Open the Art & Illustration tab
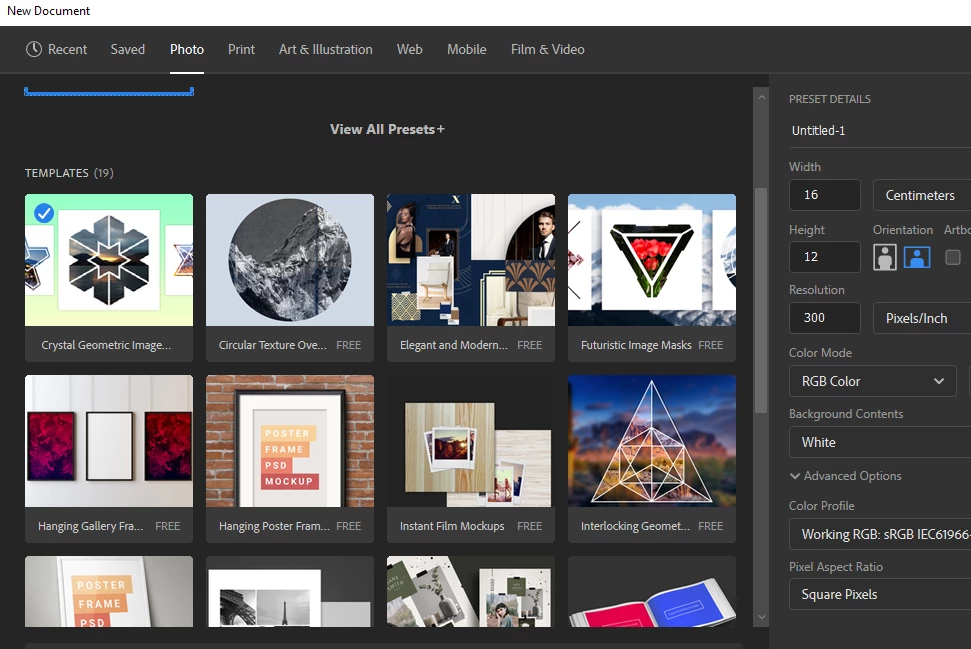This screenshot has width=971, height=649. pyautogui.click(x=326, y=49)
